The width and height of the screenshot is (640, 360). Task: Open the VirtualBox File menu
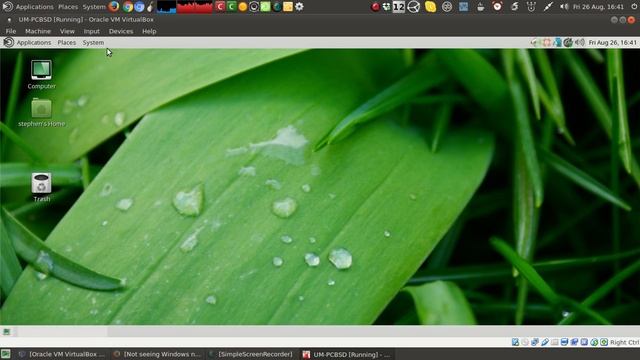[x=11, y=31]
